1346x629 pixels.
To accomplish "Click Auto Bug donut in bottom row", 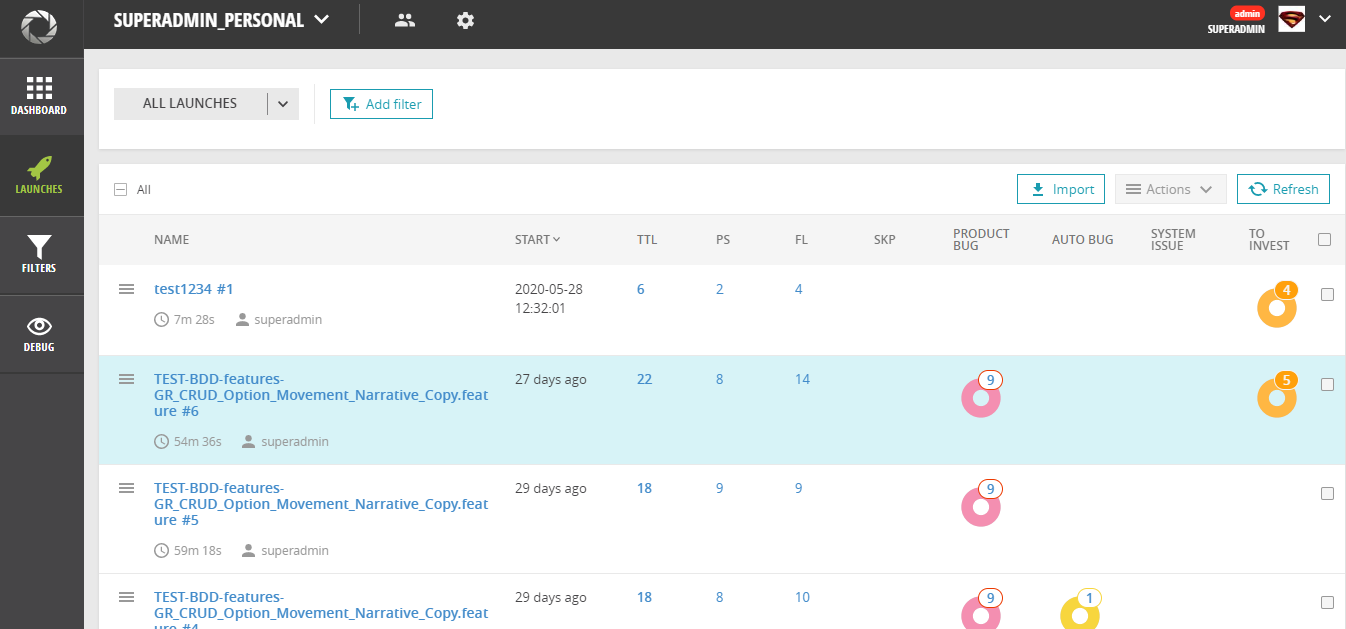I will (1080, 611).
